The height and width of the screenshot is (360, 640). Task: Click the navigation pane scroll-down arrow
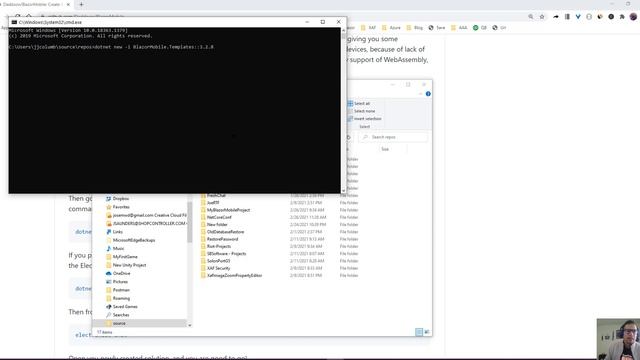189,325
